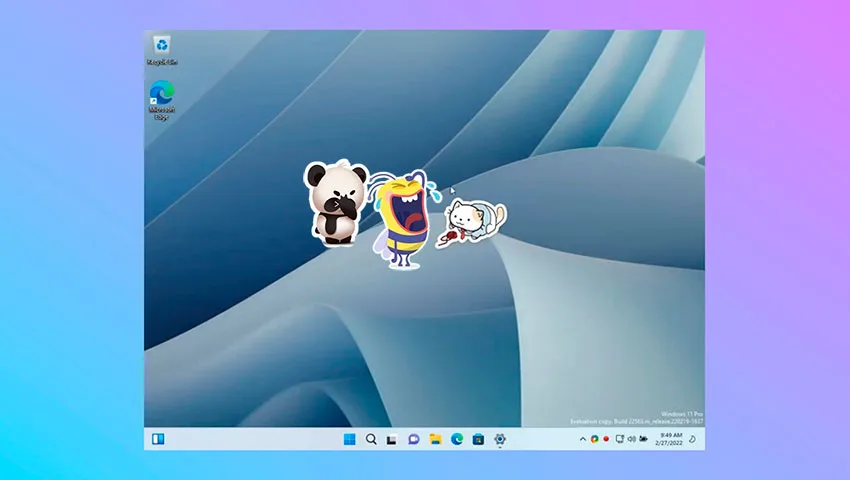Click the red recording dot tray icon
This screenshot has height=480, width=850.
[606, 439]
